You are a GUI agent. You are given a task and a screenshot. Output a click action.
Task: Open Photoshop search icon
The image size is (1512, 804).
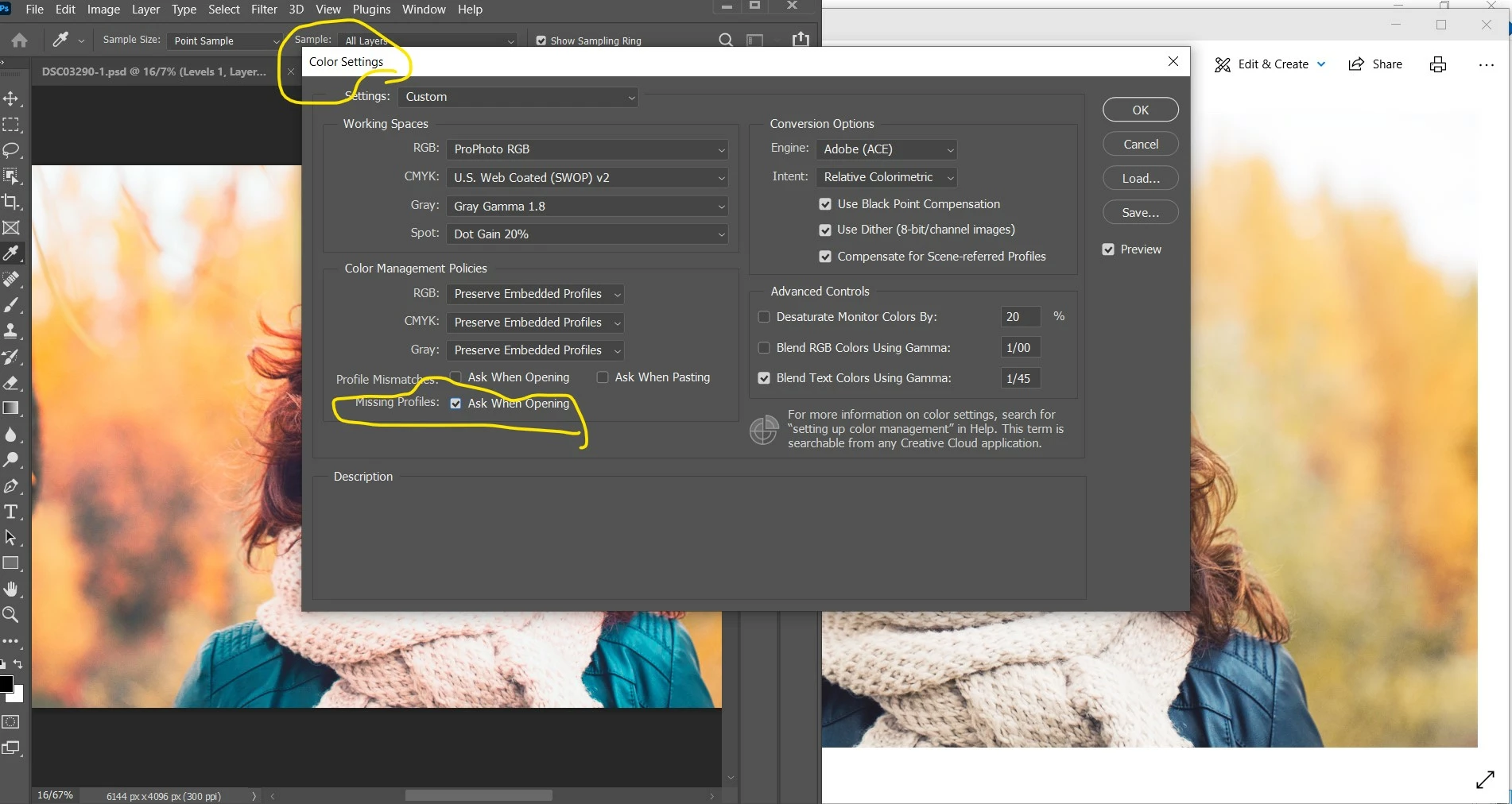click(726, 40)
